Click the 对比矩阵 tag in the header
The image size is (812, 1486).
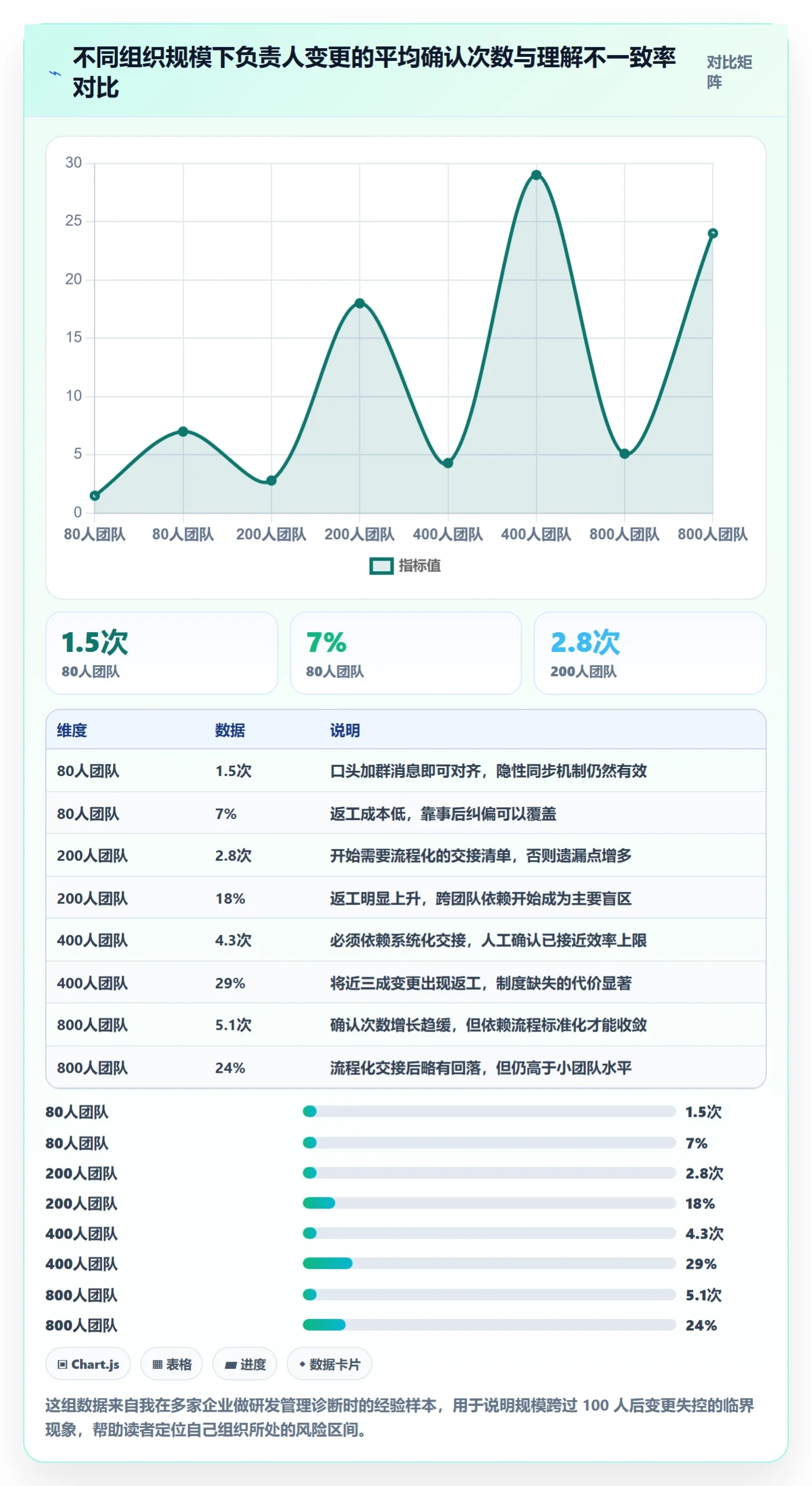coord(729,72)
